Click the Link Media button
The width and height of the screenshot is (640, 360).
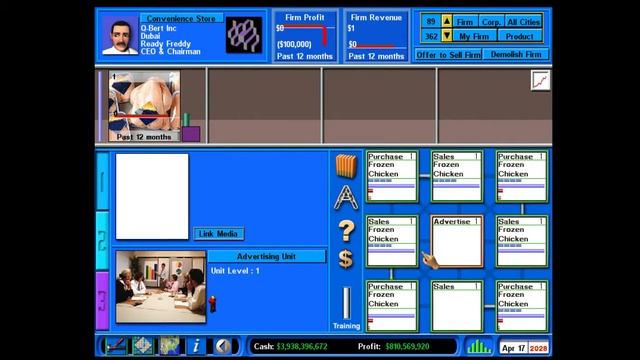tap(218, 234)
